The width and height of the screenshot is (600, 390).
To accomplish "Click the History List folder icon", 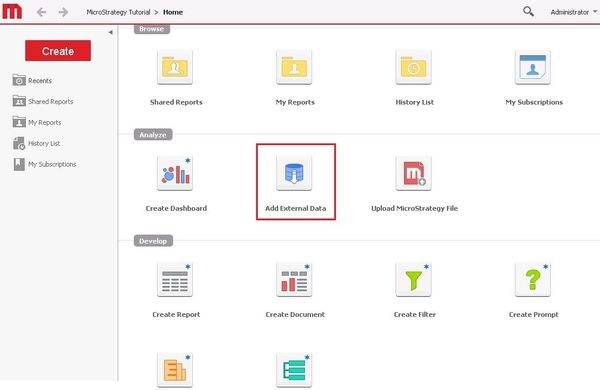I will 414,67.
